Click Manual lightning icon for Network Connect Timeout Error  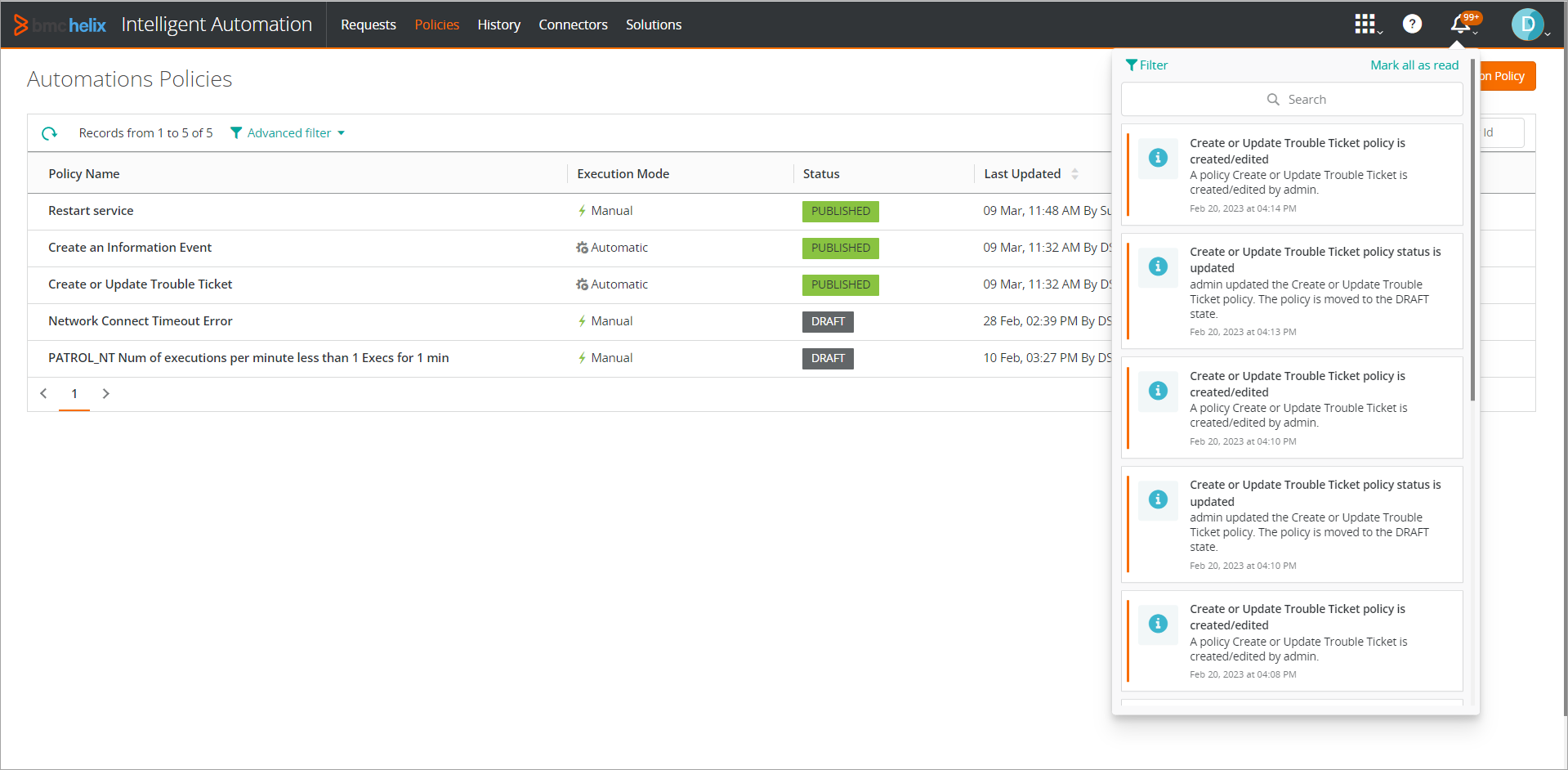(582, 321)
